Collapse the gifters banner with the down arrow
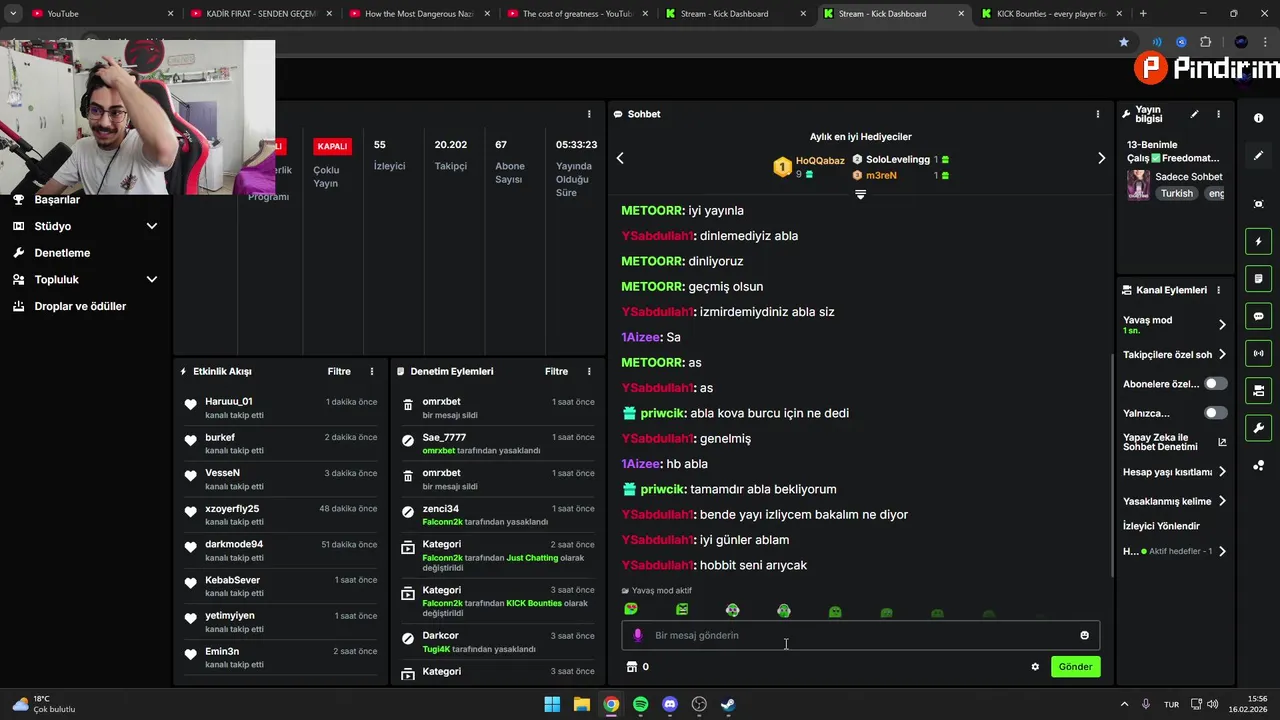 [860, 195]
